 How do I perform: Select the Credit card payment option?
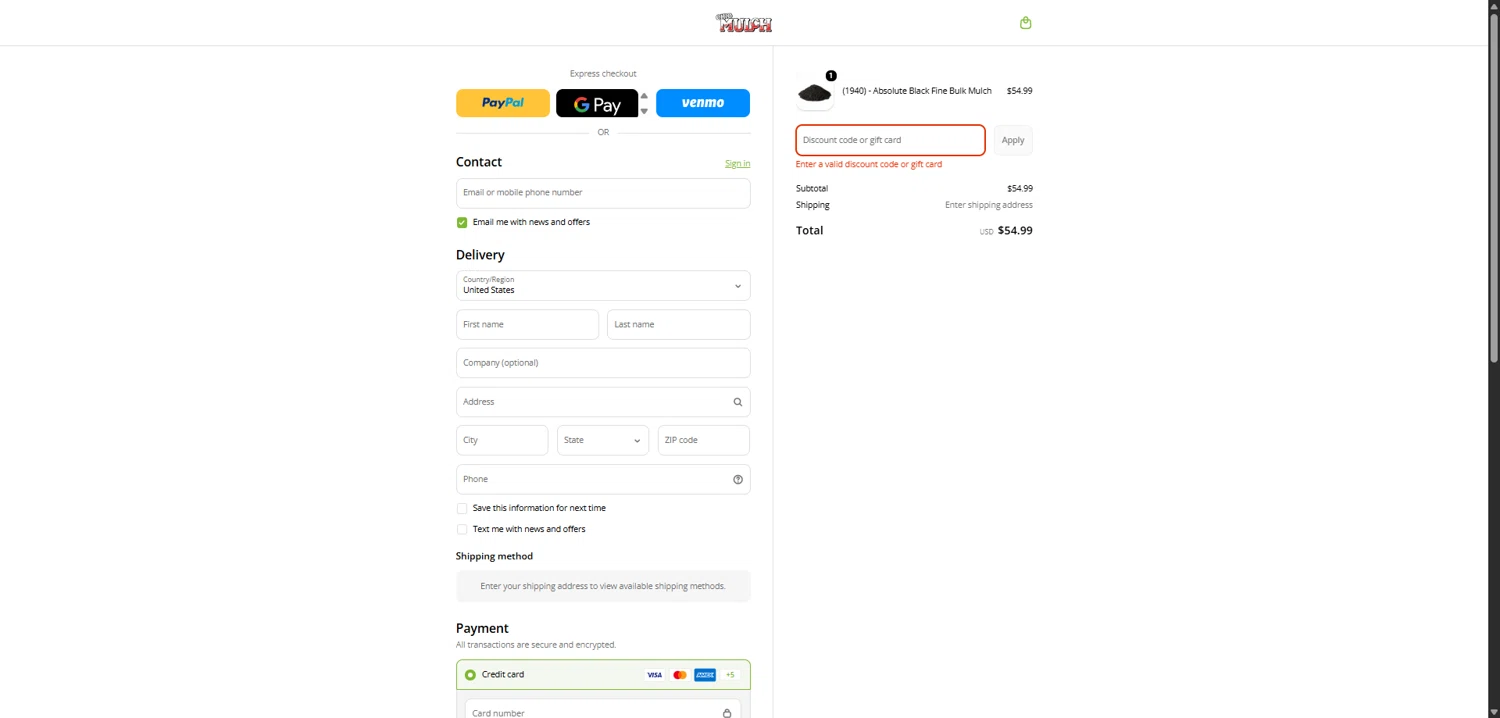tap(470, 675)
